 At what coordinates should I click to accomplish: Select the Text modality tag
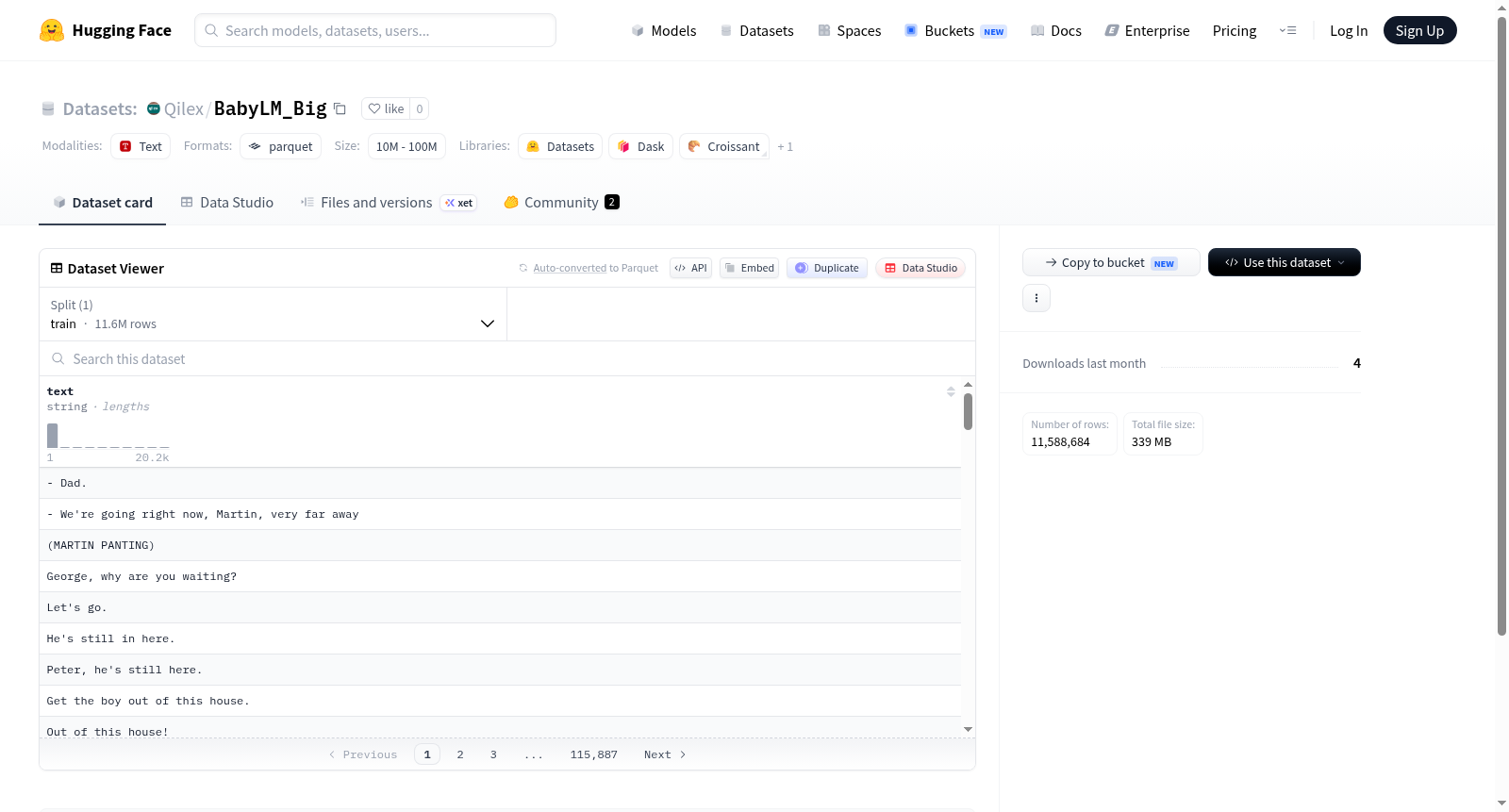141,146
